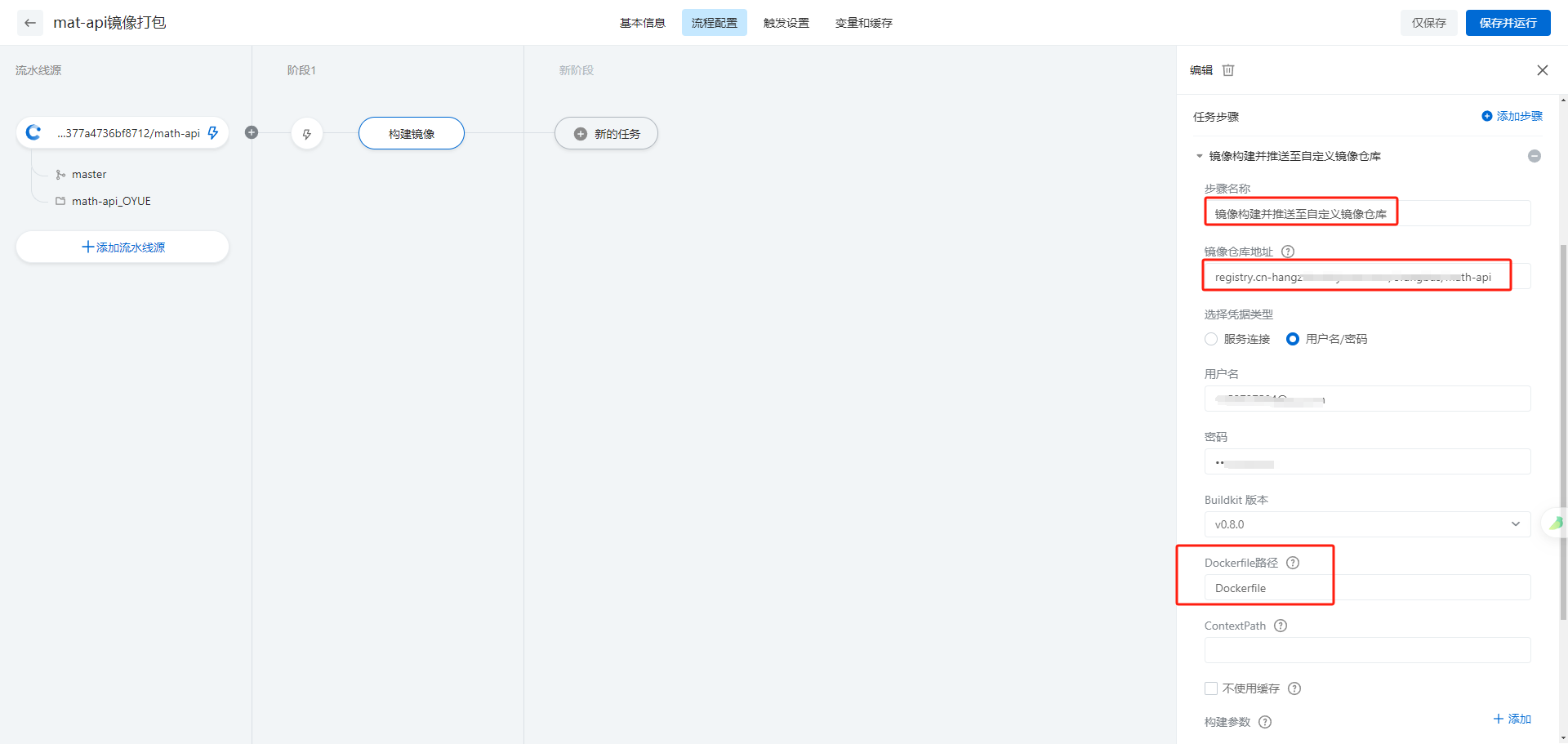
Task: Click the plus circle after the pipeline source
Action: (252, 133)
